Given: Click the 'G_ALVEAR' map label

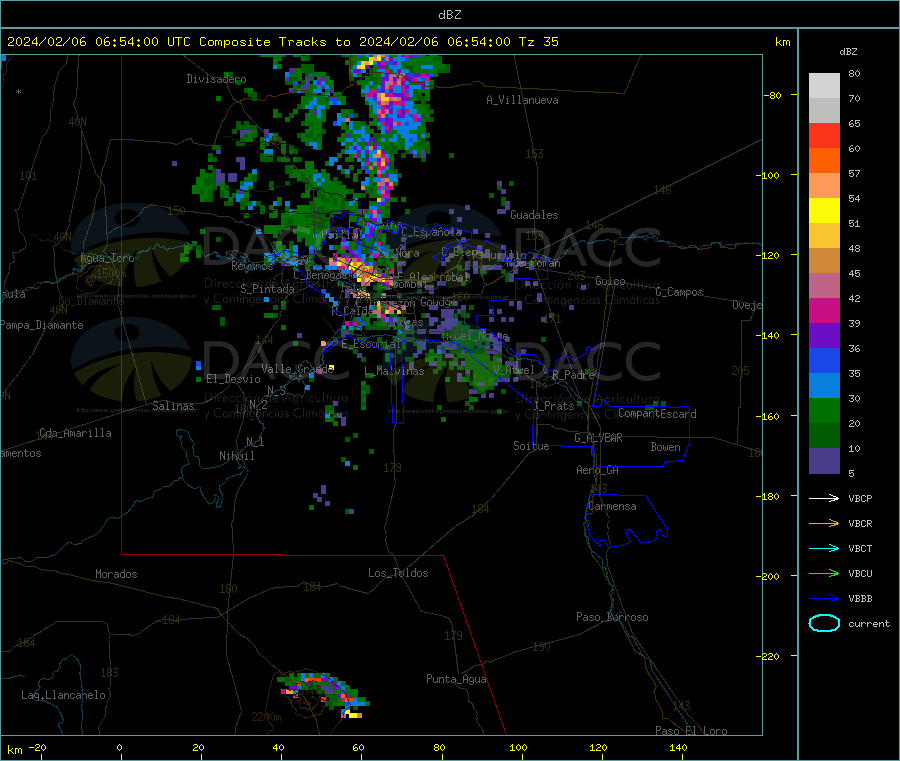Looking at the screenshot, I should point(598,438).
